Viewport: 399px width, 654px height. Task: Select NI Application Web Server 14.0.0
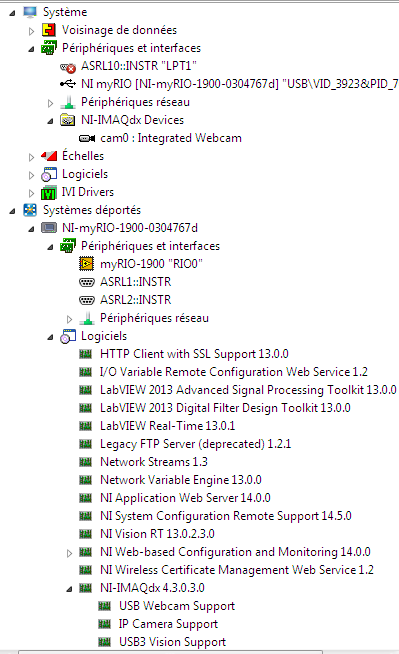click(185, 498)
